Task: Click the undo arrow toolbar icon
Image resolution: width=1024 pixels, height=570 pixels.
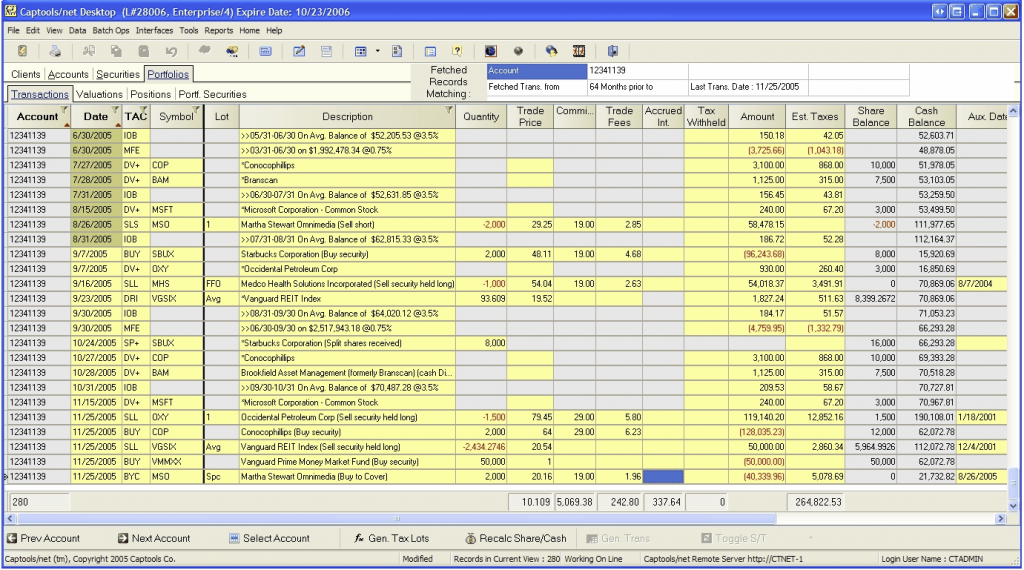Action: tap(171, 51)
